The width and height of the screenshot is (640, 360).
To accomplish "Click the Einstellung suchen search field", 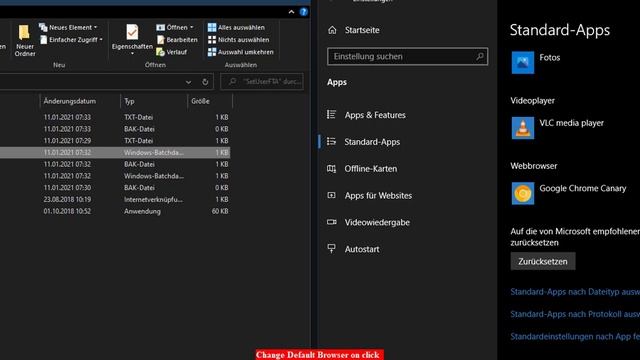I will pos(407,56).
